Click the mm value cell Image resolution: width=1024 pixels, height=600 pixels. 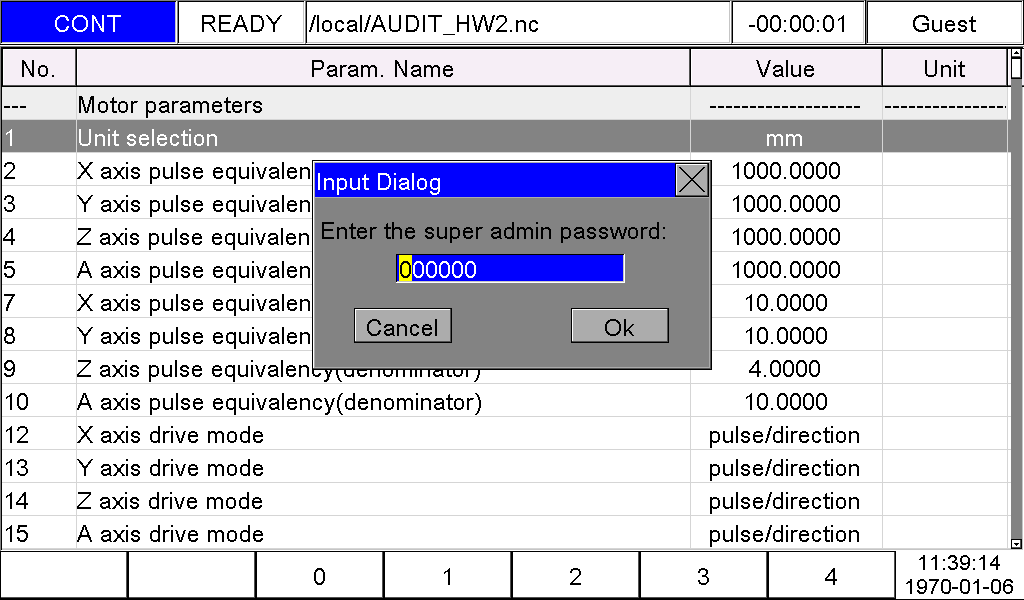coord(786,138)
